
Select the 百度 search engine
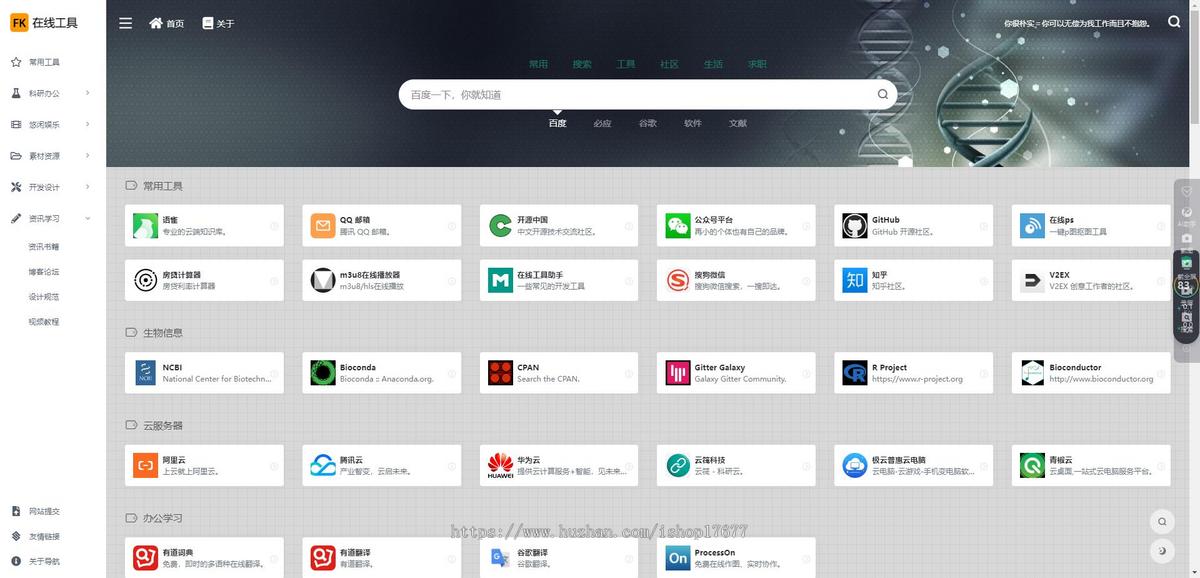pos(557,123)
